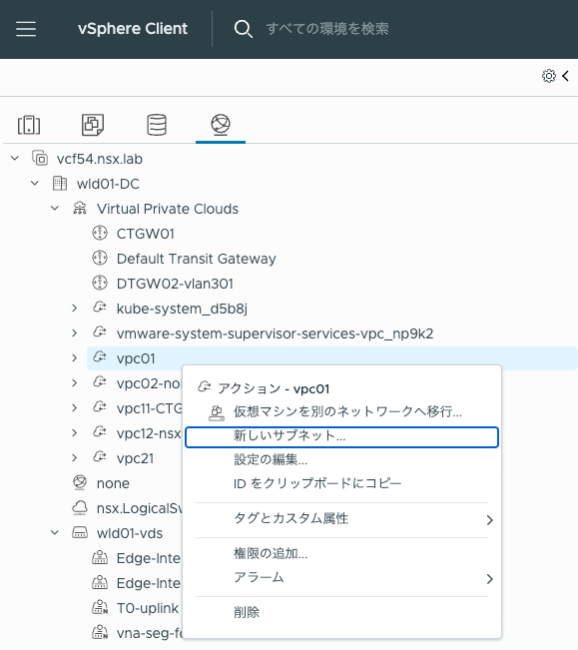Screen dimensions: 578x650
Task: Click the gateway icon beside CTGW01
Action: point(100,233)
